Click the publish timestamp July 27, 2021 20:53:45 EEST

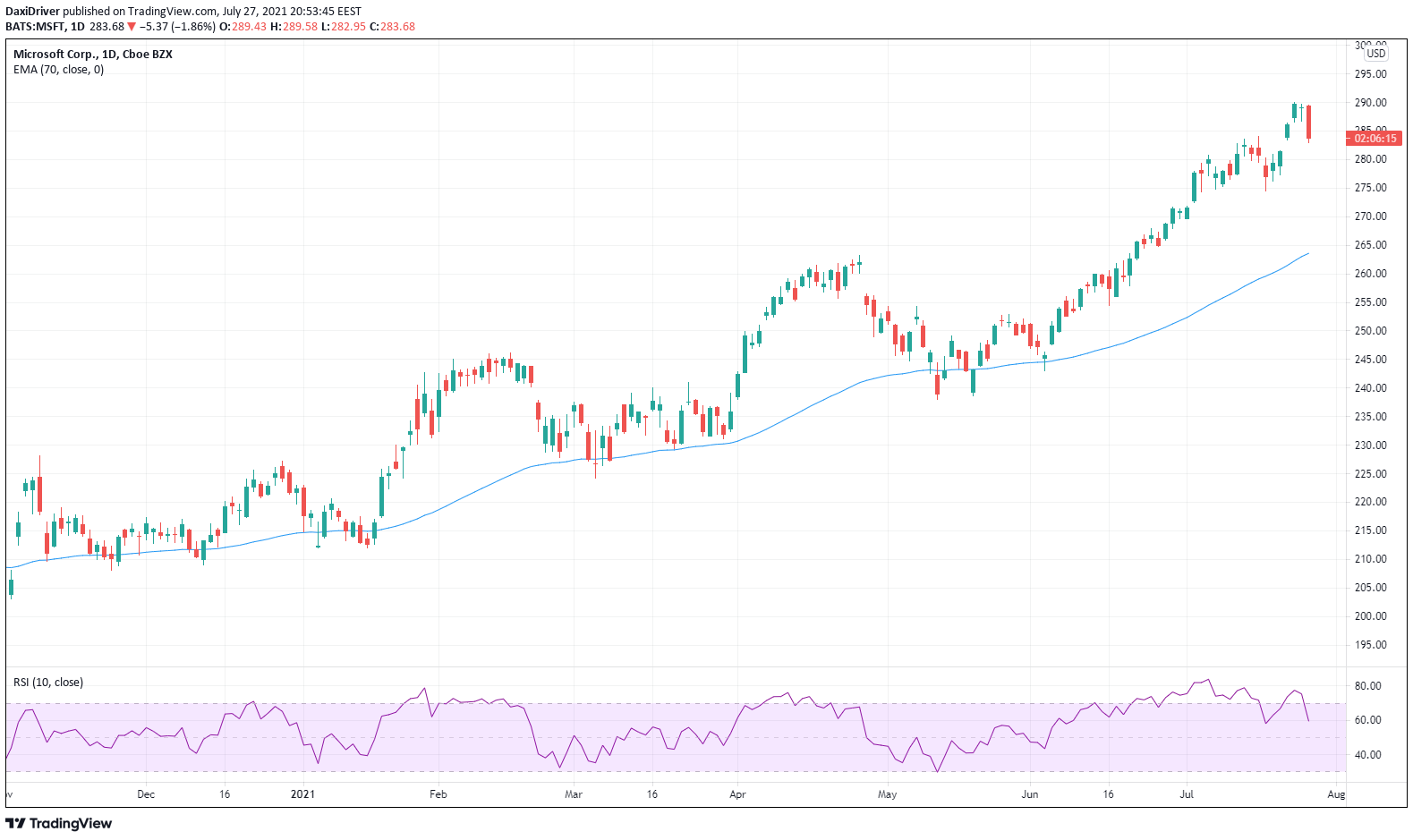tap(292, 12)
